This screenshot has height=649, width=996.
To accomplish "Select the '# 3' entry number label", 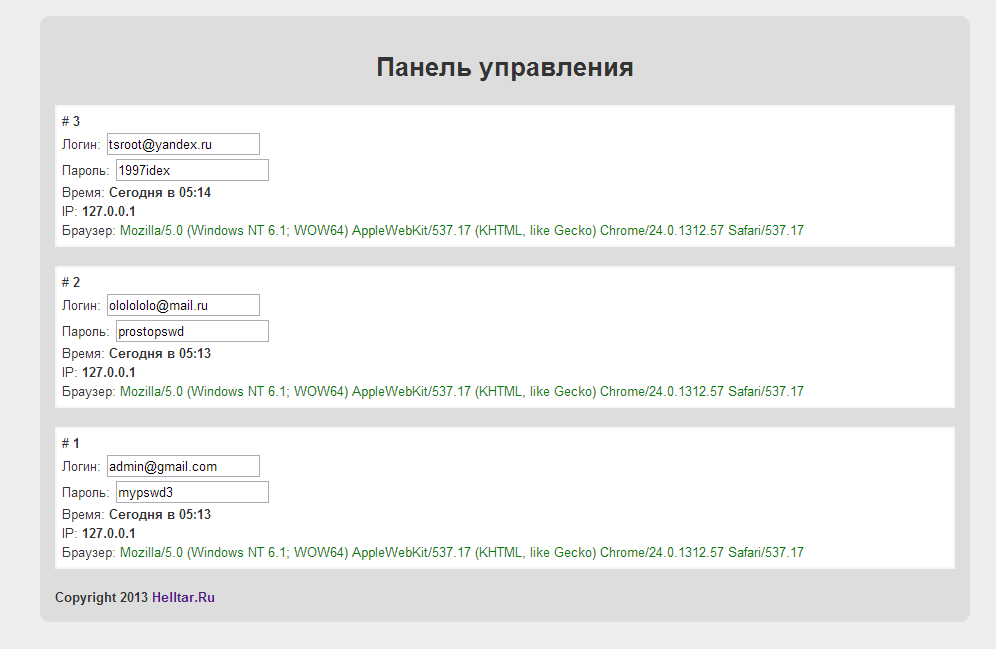I will 71,122.
